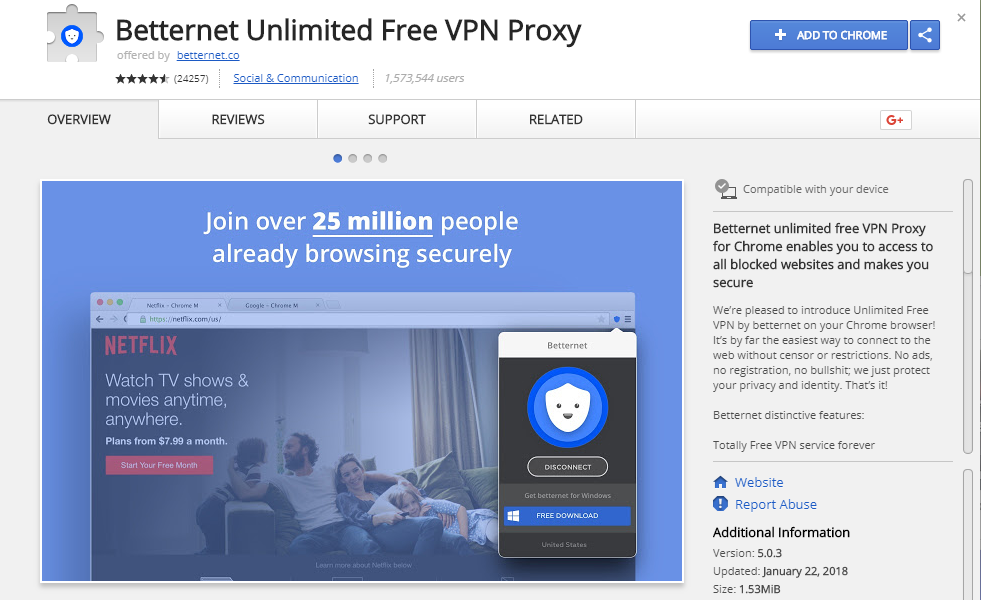This screenshot has width=981, height=600.
Task: Select the first carousel dot
Action: pos(338,158)
